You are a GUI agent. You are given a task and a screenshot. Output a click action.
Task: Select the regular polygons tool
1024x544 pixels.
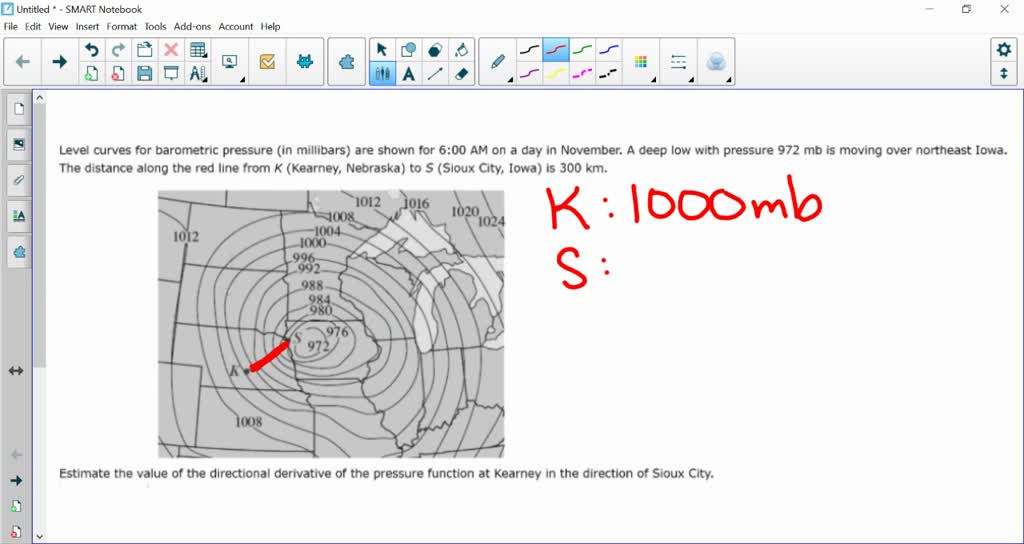pos(435,50)
